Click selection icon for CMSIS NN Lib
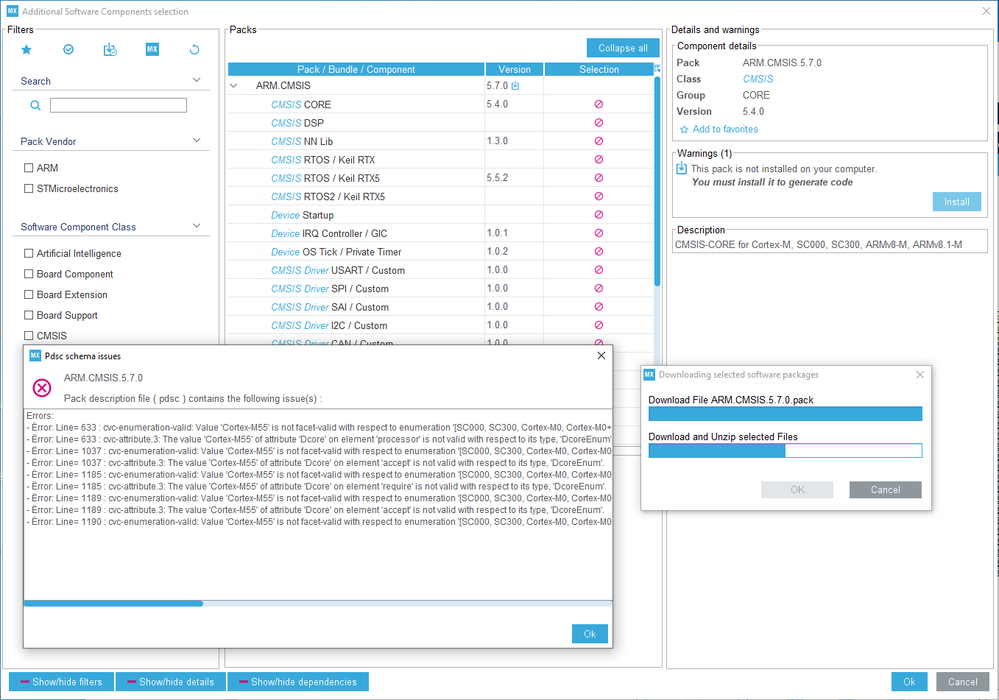The width and height of the screenshot is (999, 700). (x=599, y=141)
